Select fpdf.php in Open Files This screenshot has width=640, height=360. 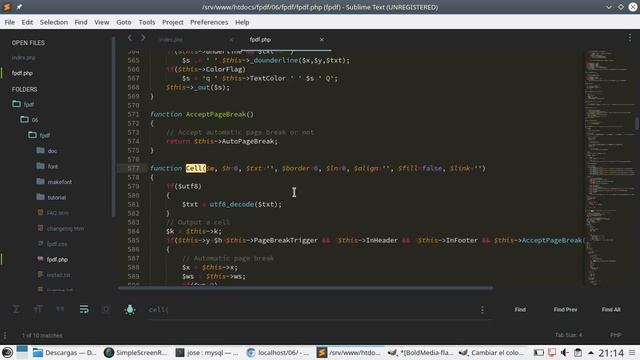point(22,73)
